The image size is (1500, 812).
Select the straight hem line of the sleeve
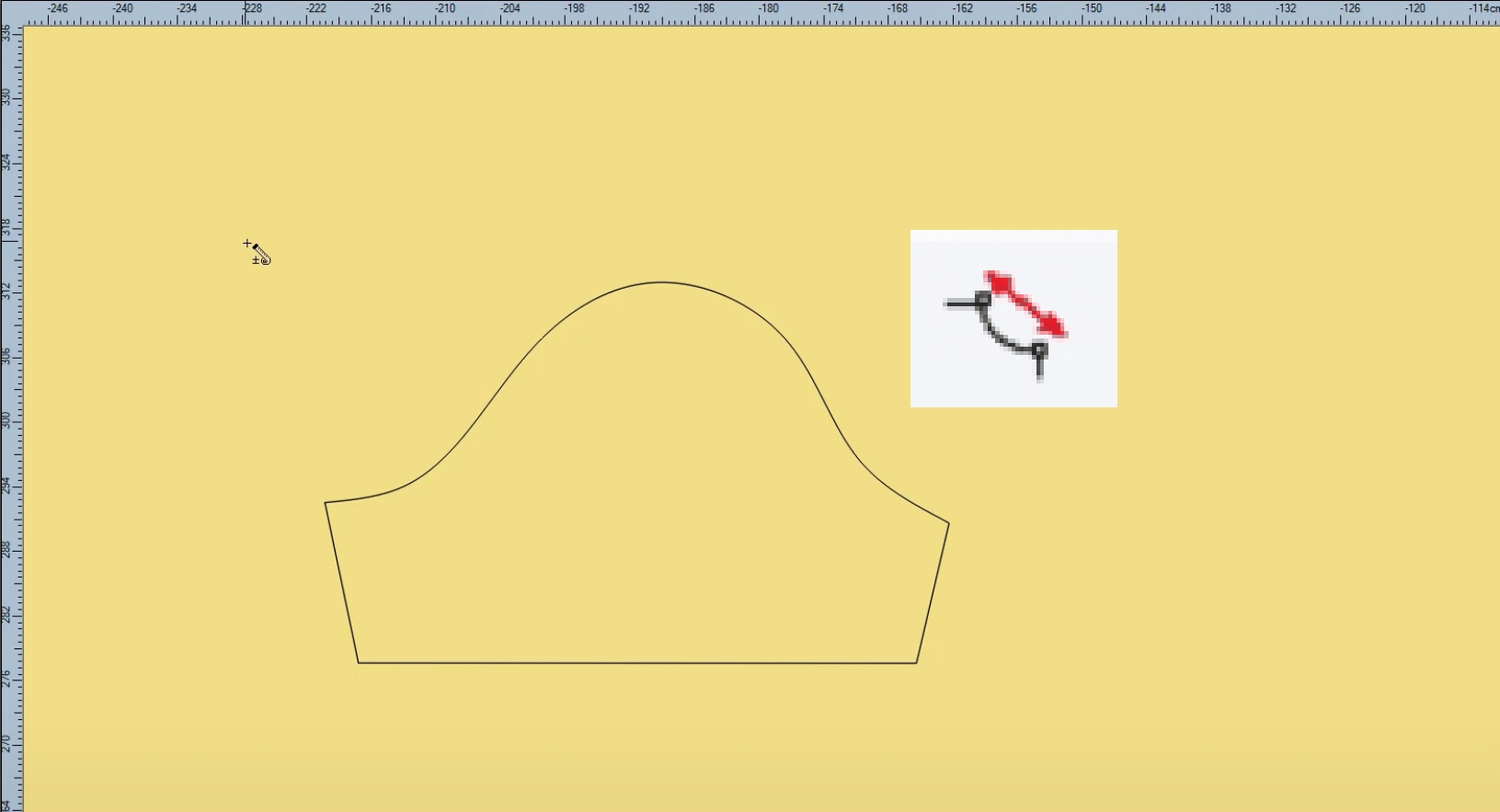(x=637, y=663)
